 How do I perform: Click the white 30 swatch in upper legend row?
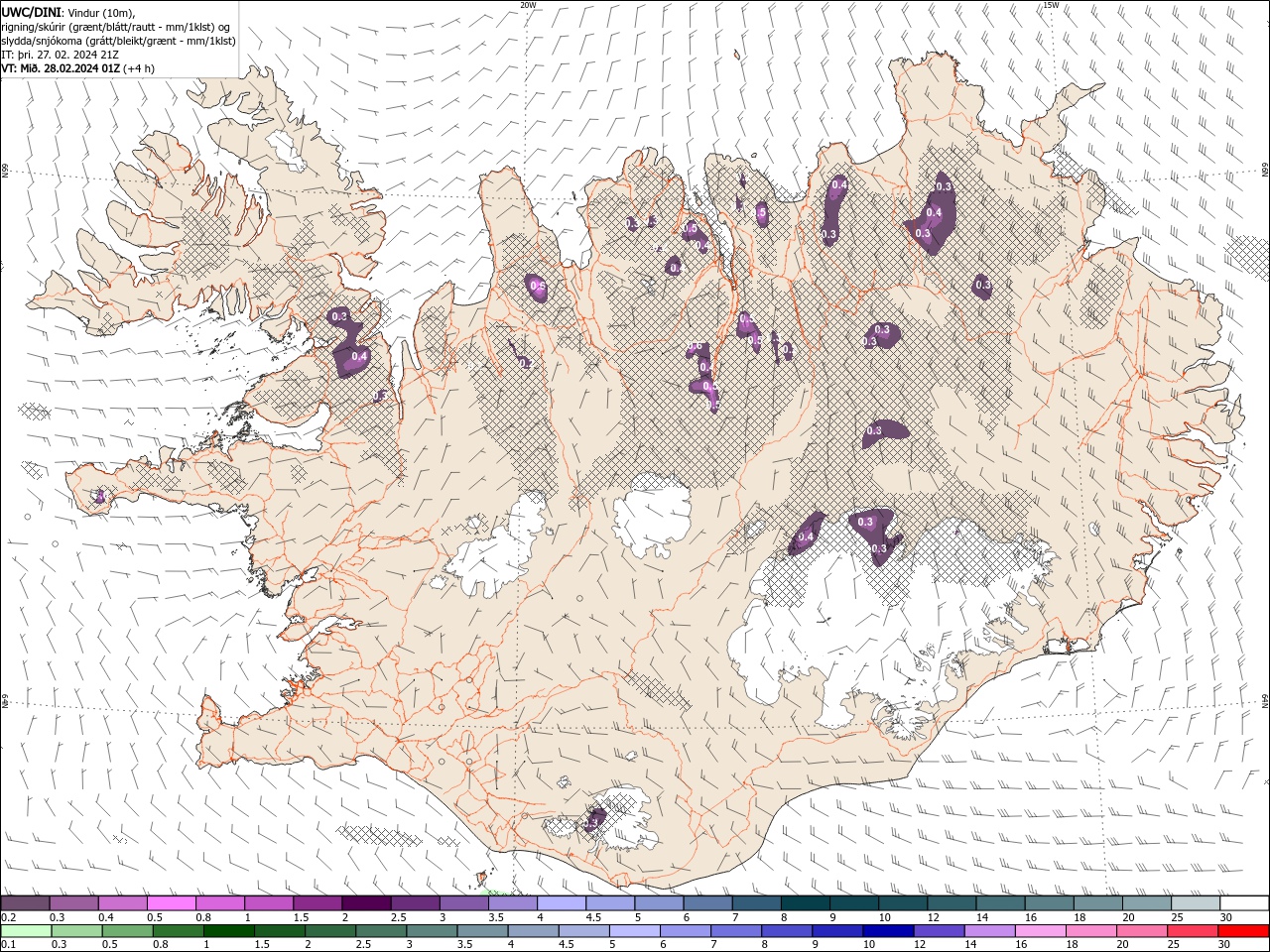(x=1244, y=903)
